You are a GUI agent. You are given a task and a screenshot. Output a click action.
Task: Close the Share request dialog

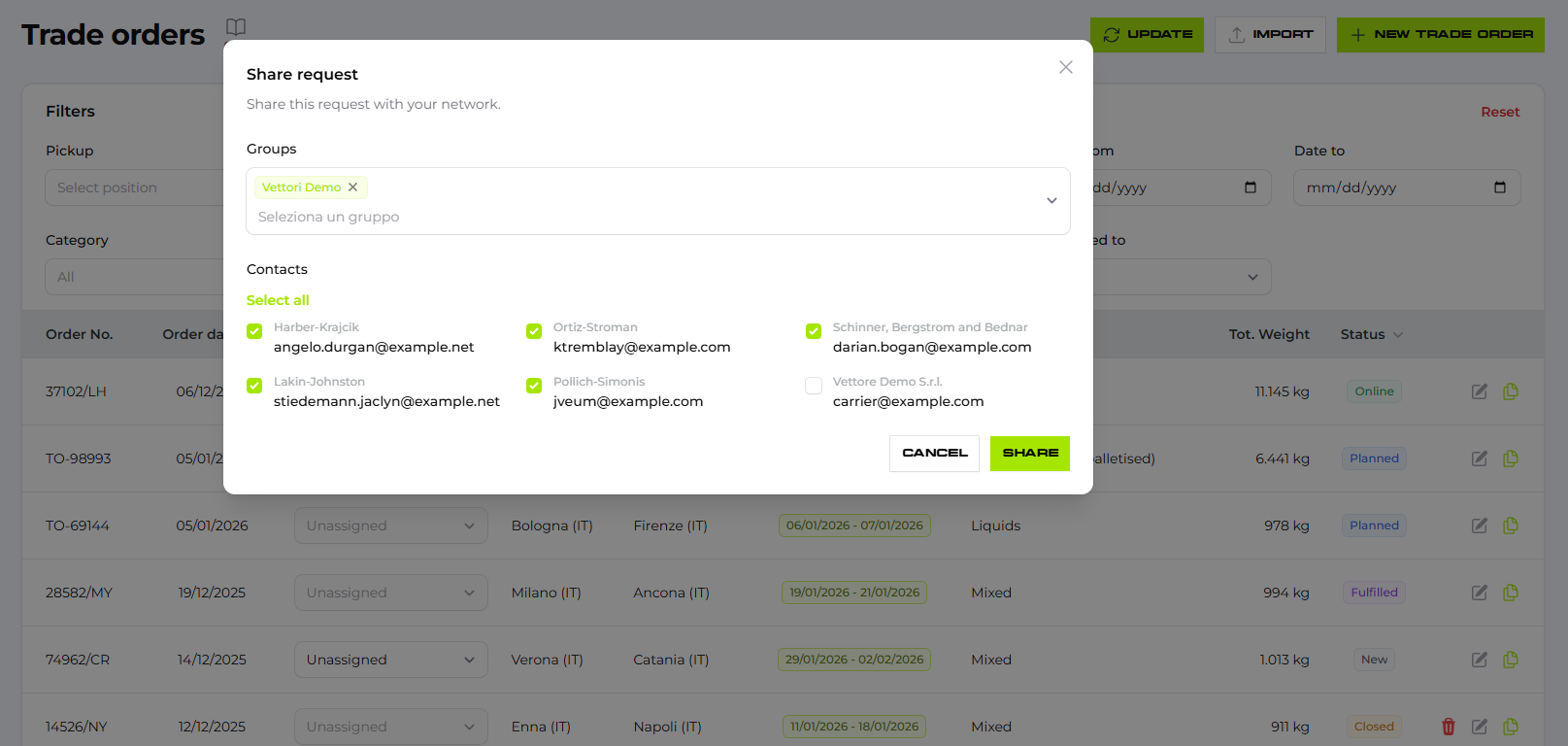point(1065,67)
